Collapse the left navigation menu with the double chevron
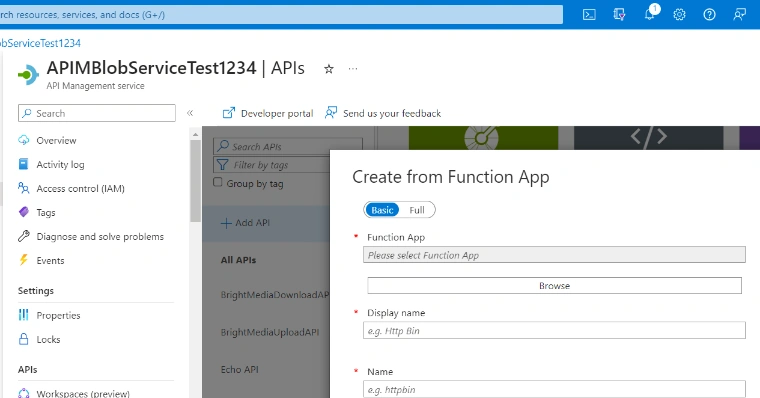Screen dimensions: 760x398 (190, 113)
